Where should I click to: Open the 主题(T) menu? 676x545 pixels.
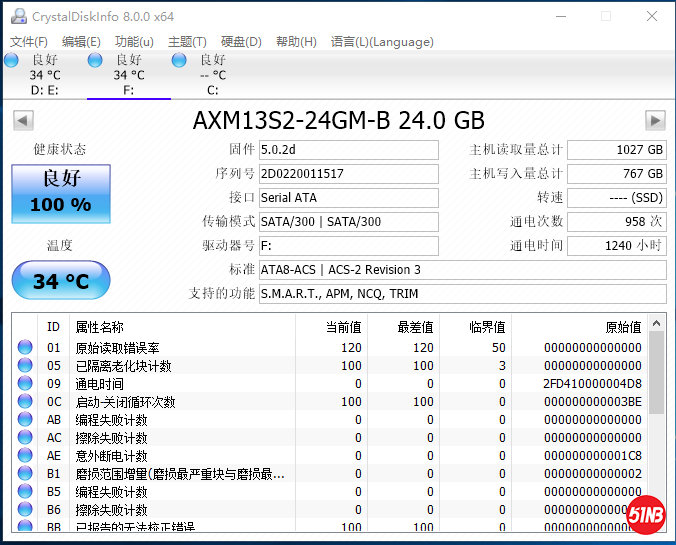tap(187, 42)
